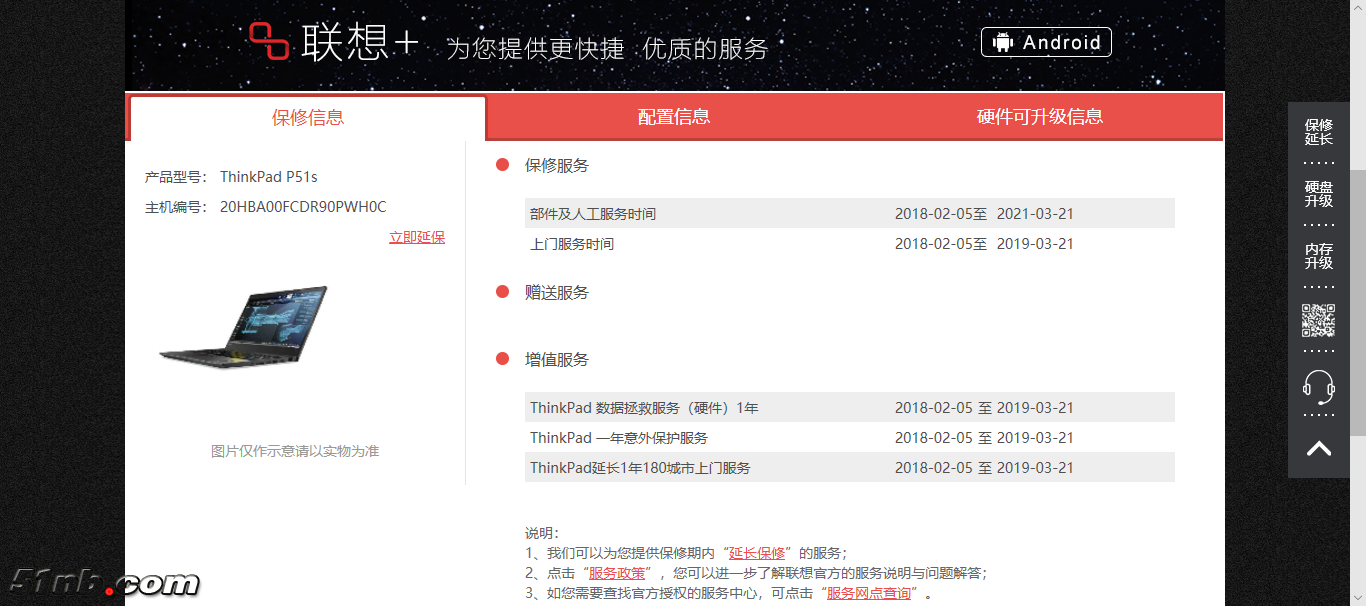The image size is (1366, 606).
Task: Open the 服务政策 link
Action: [x=617, y=573]
